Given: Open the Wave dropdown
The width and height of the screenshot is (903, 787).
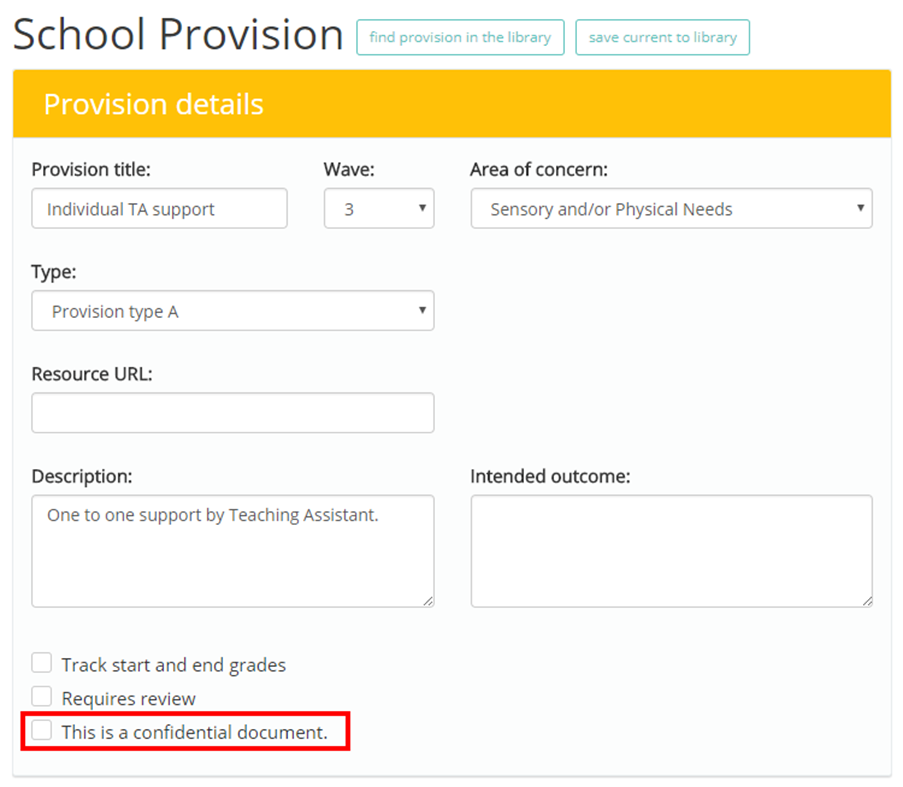Looking at the screenshot, I should point(378,208).
